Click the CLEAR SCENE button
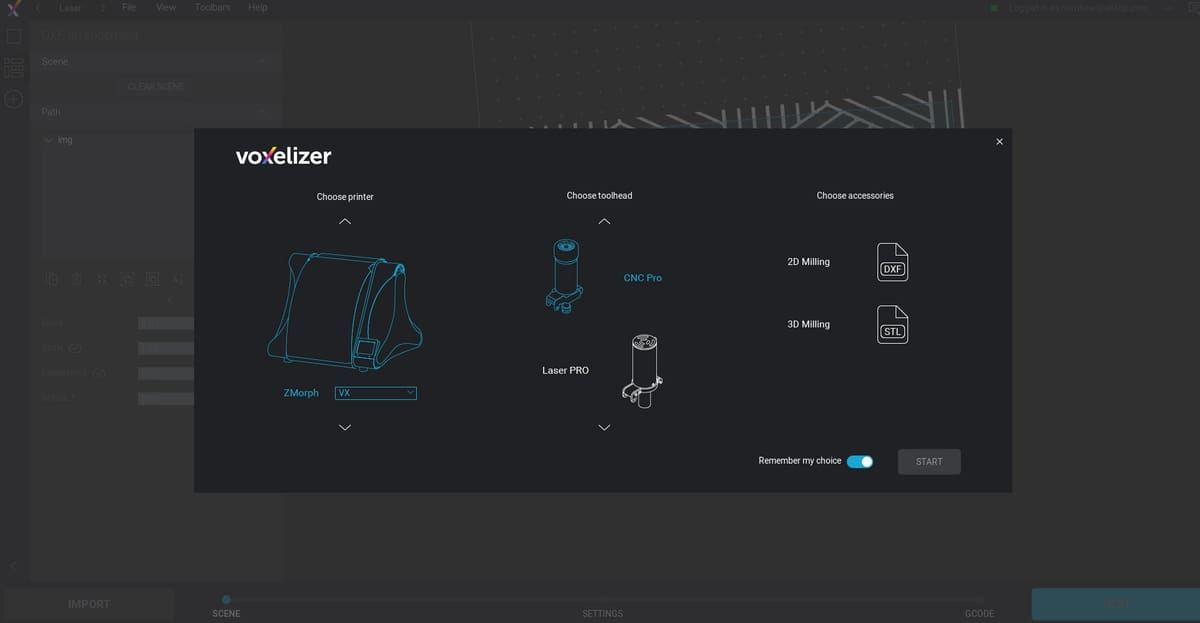The height and width of the screenshot is (623, 1200). pyautogui.click(x=156, y=87)
